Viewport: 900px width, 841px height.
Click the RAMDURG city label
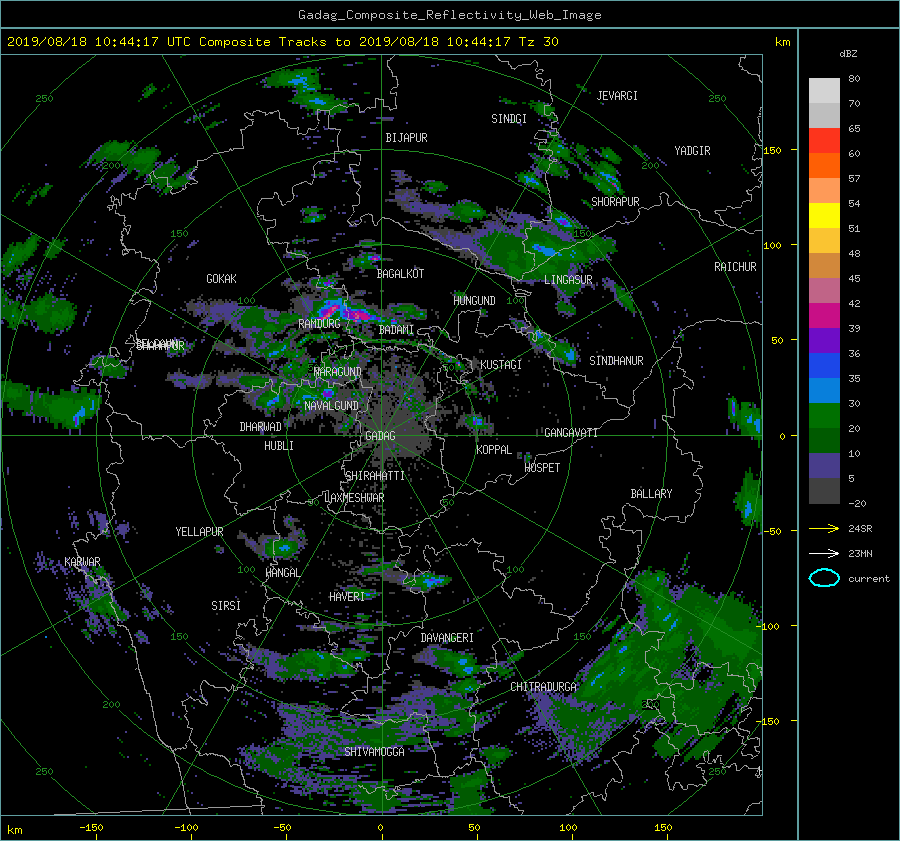click(319, 324)
